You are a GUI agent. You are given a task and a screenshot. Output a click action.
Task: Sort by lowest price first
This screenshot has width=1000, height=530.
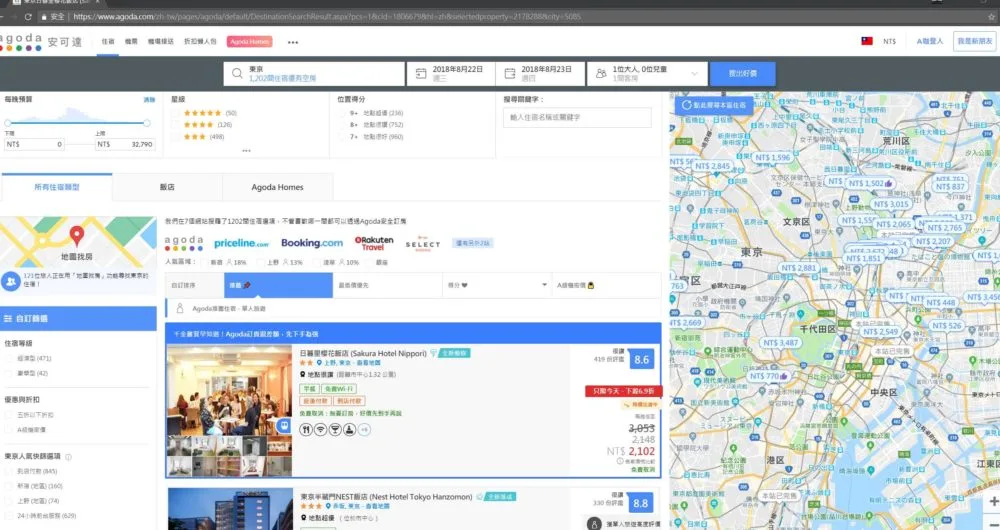[388, 285]
